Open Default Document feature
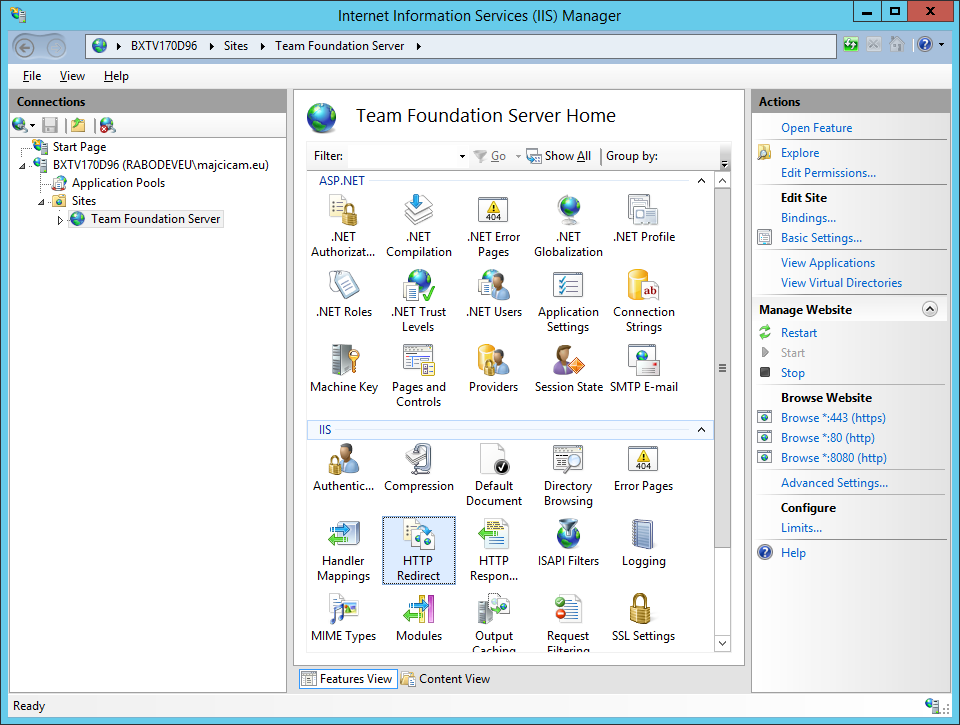The width and height of the screenshot is (960, 725). pyautogui.click(x=493, y=476)
